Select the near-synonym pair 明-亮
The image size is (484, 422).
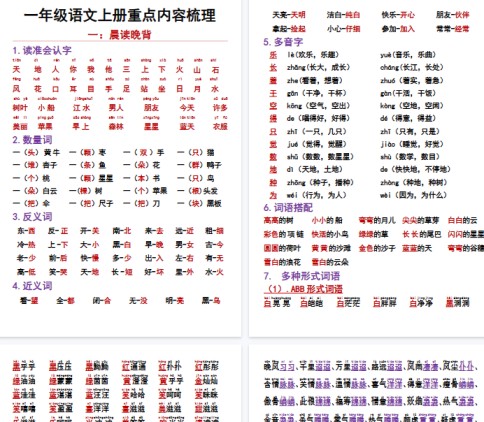pyautogui.click(x=175, y=301)
